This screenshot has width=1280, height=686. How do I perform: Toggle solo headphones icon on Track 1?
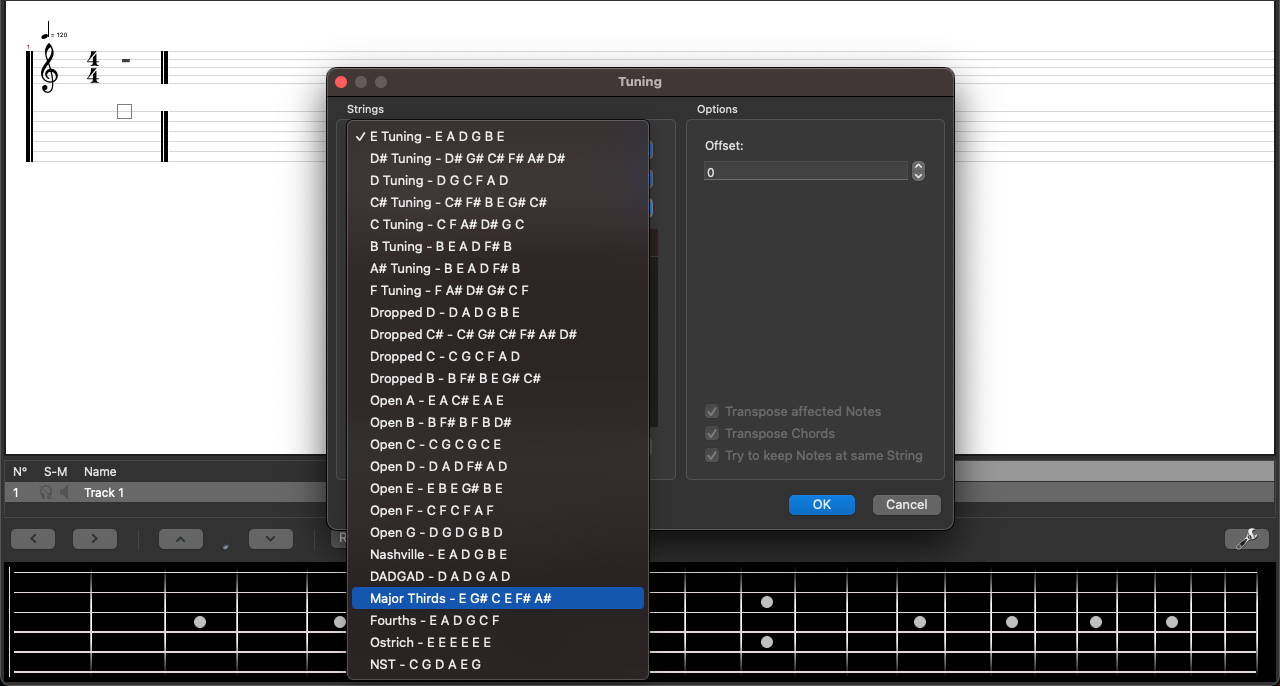[x=48, y=492]
